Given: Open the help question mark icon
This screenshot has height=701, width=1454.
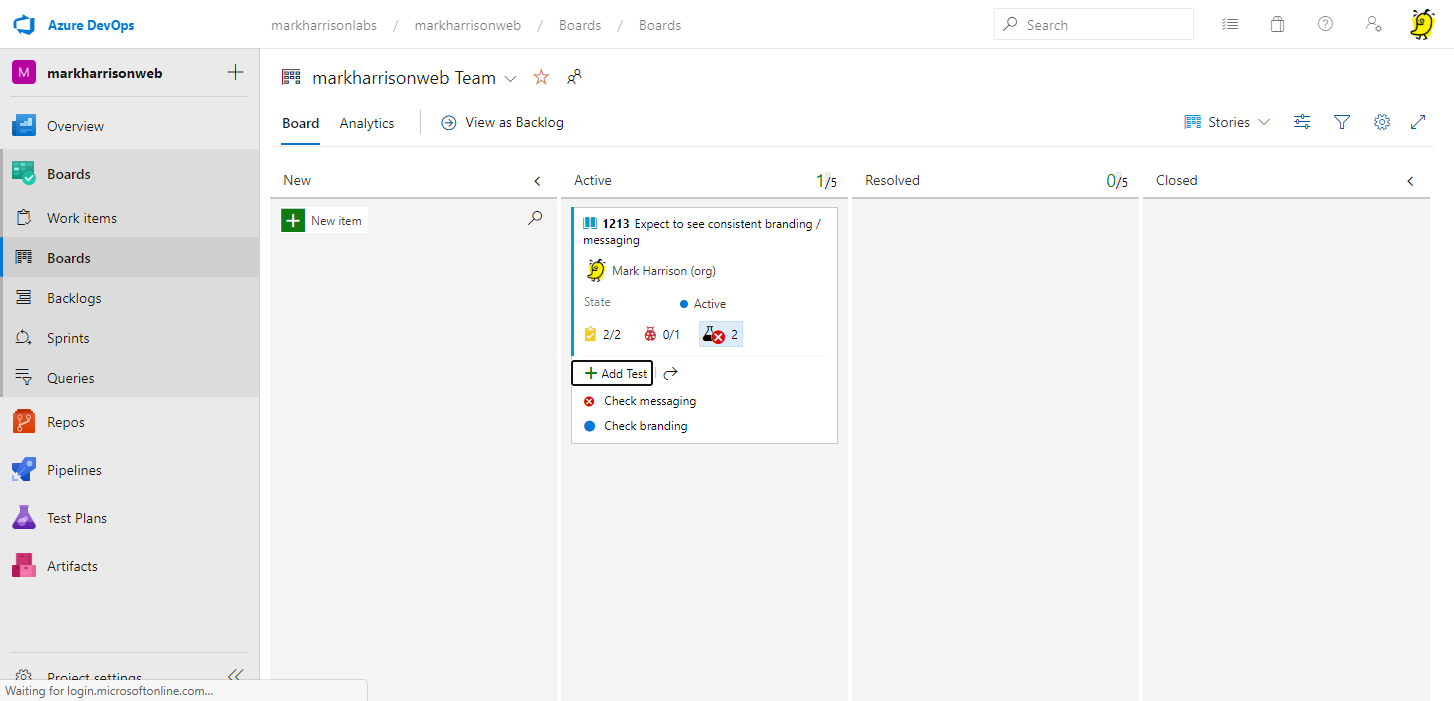Looking at the screenshot, I should [1325, 25].
